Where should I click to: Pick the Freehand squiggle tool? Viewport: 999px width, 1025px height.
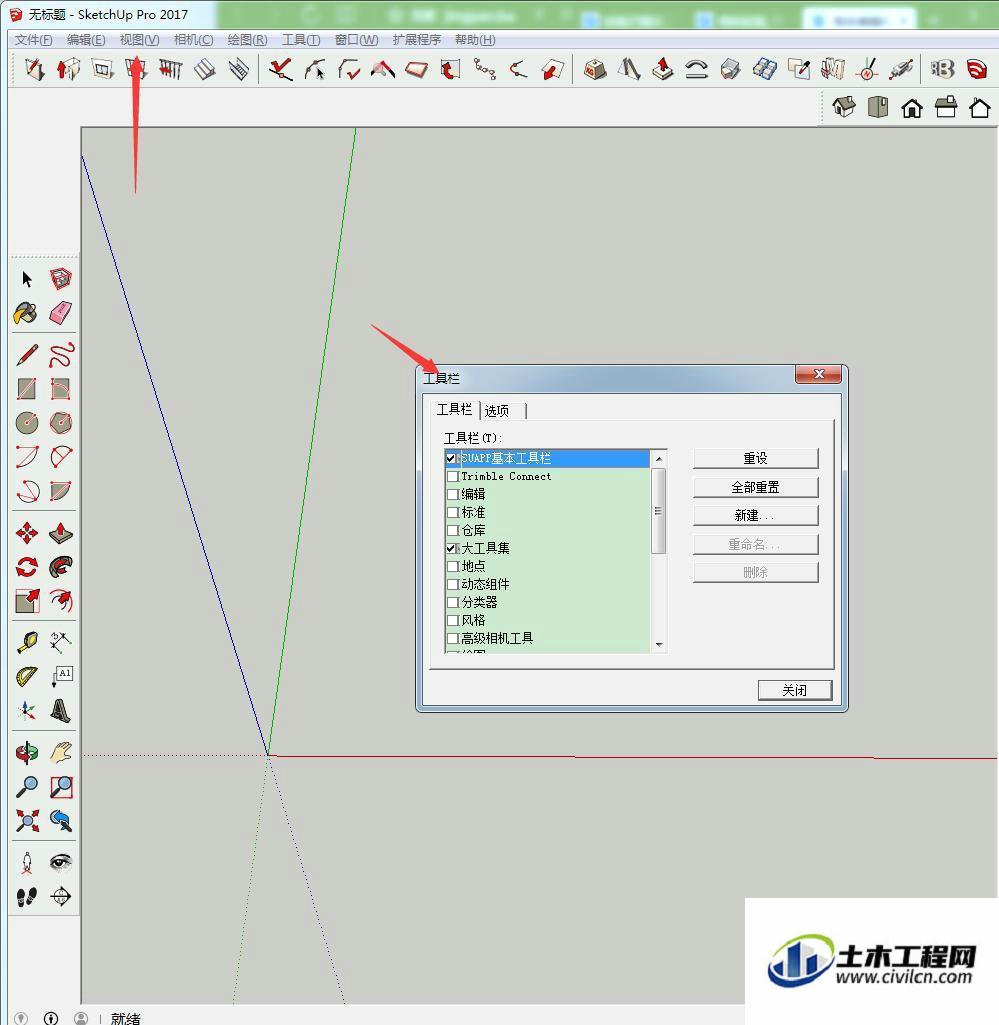click(x=61, y=355)
